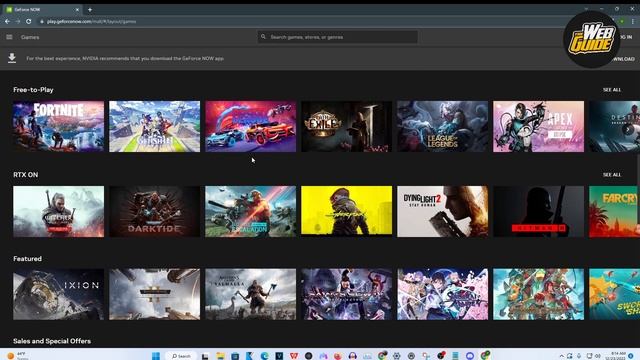Open the Path of Exile tile
The image size is (640, 360).
coord(347,127)
